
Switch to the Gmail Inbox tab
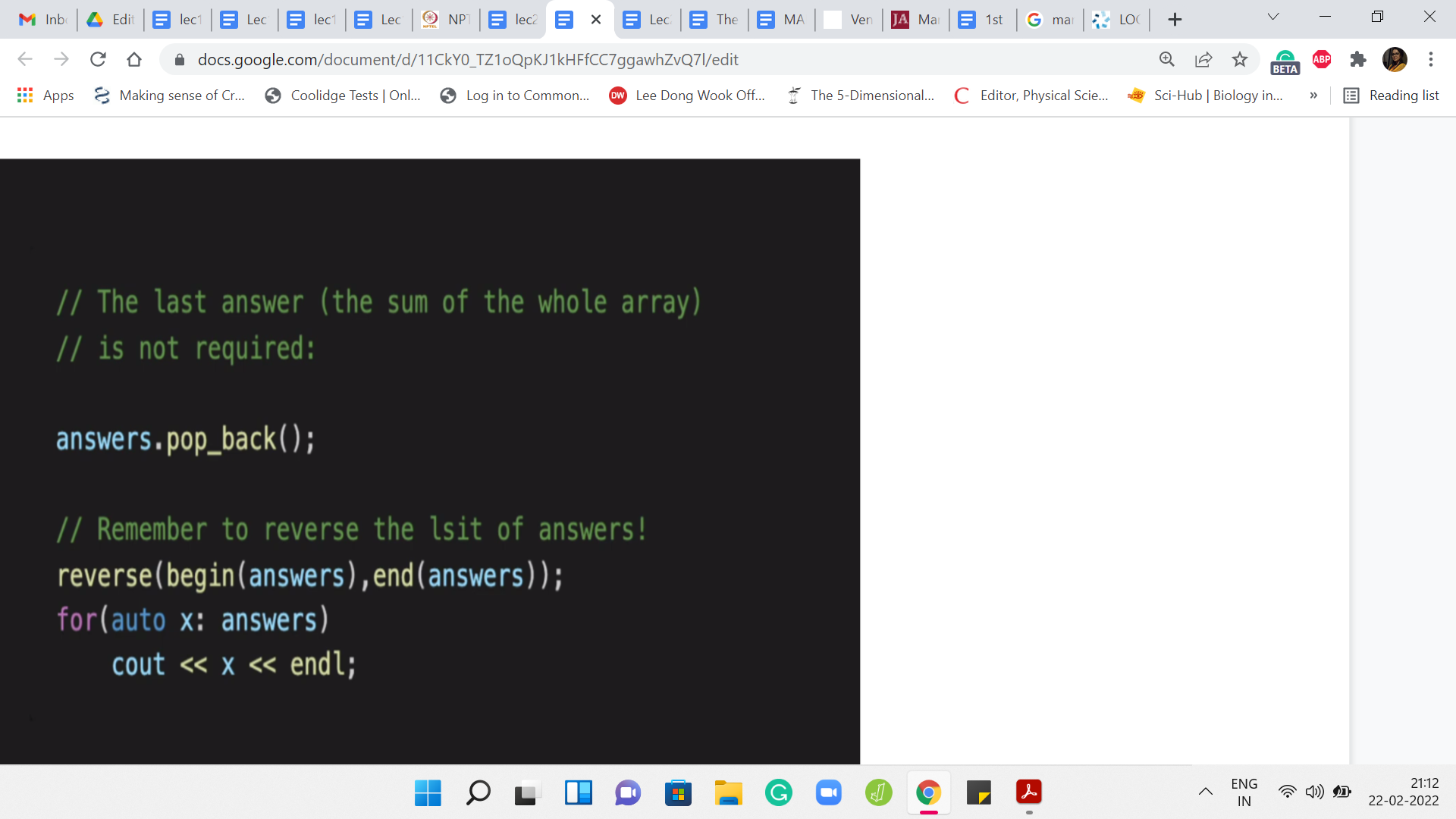[x=42, y=20]
